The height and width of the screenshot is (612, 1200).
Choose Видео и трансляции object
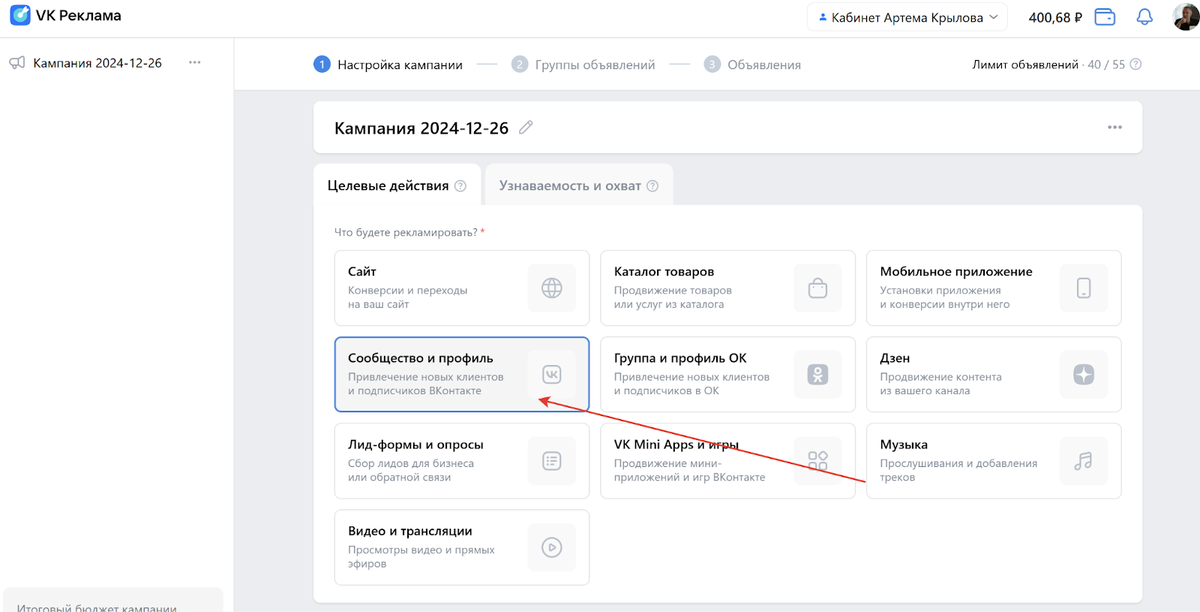pos(462,547)
